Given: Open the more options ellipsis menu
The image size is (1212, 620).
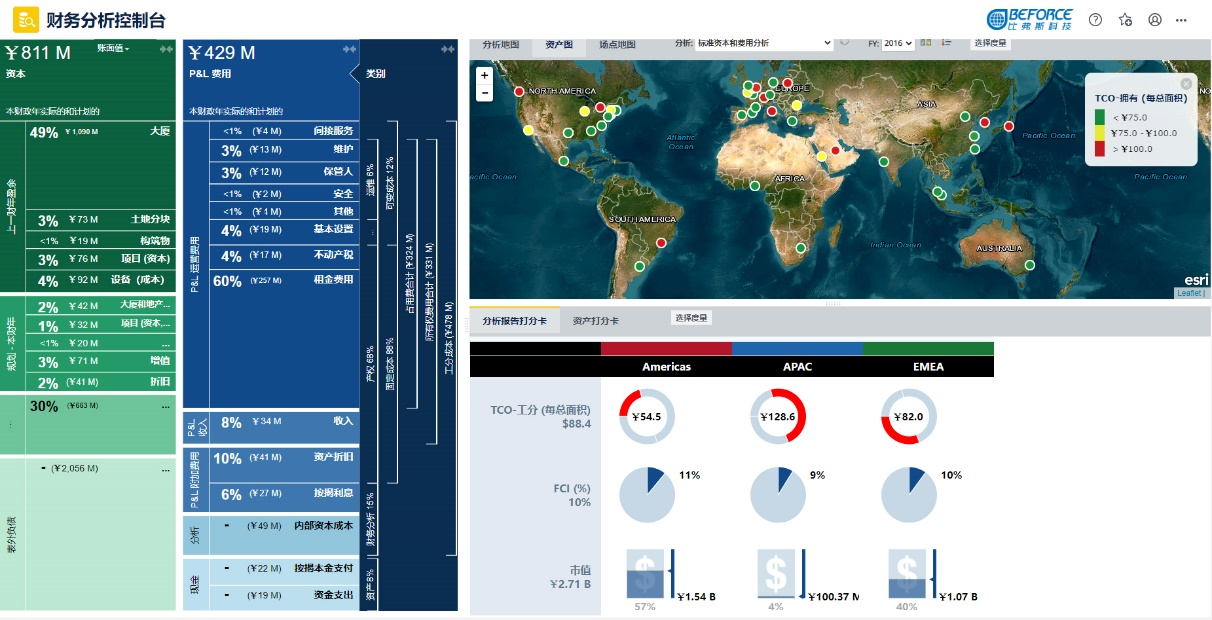Looking at the screenshot, I should point(1182,20).
